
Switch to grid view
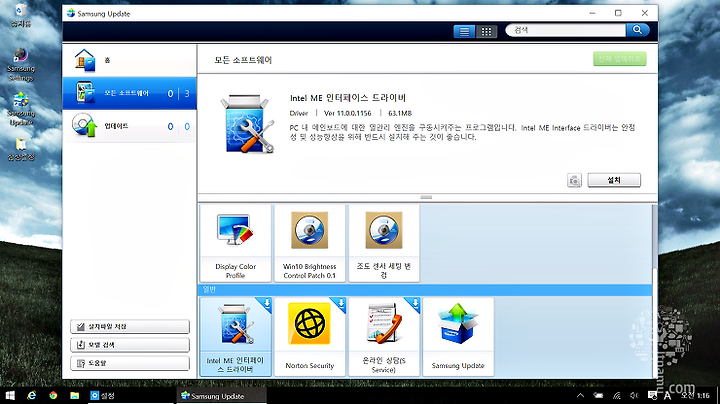tap(486, 31)
